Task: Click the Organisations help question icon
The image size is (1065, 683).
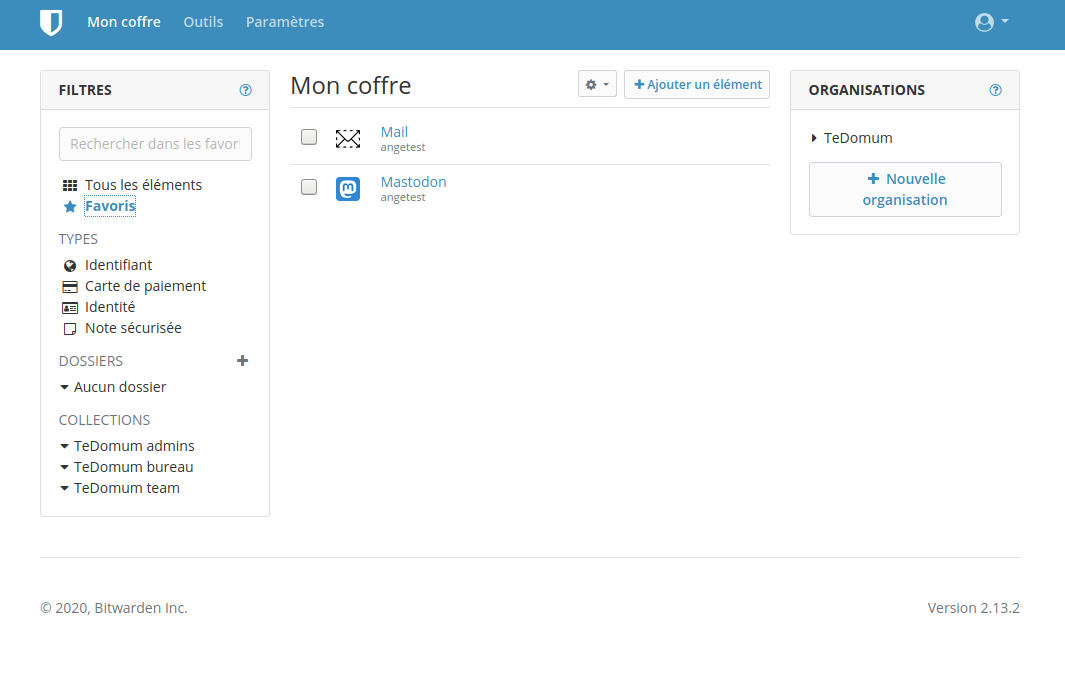Action: 995,90
